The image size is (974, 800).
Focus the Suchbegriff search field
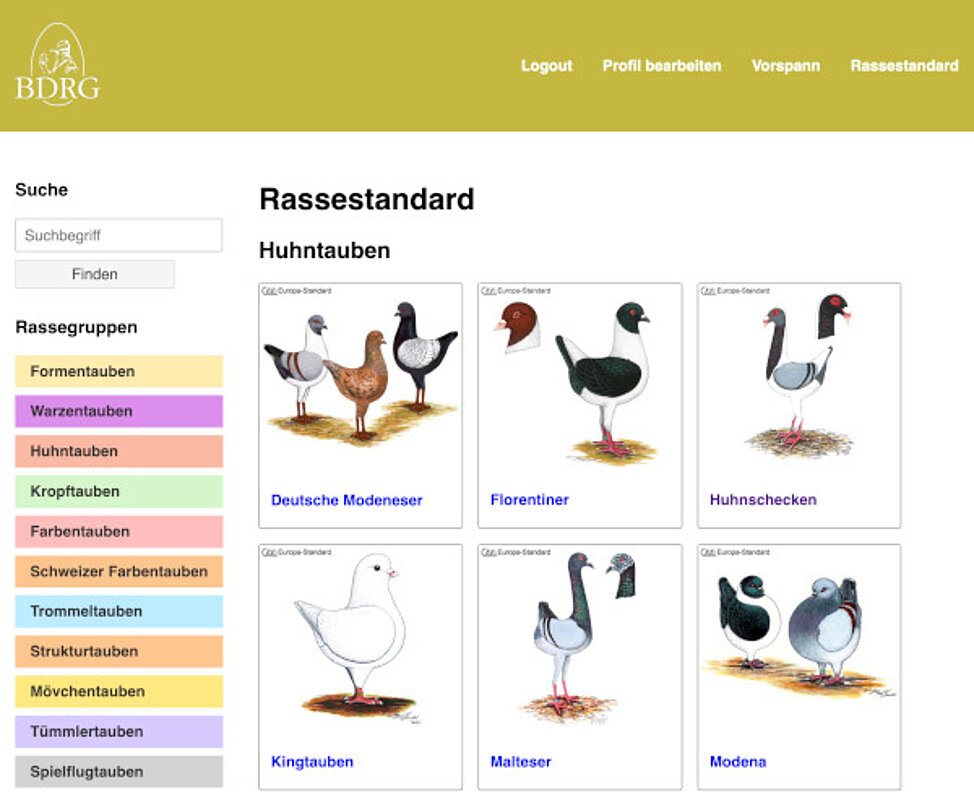(118, 236)
